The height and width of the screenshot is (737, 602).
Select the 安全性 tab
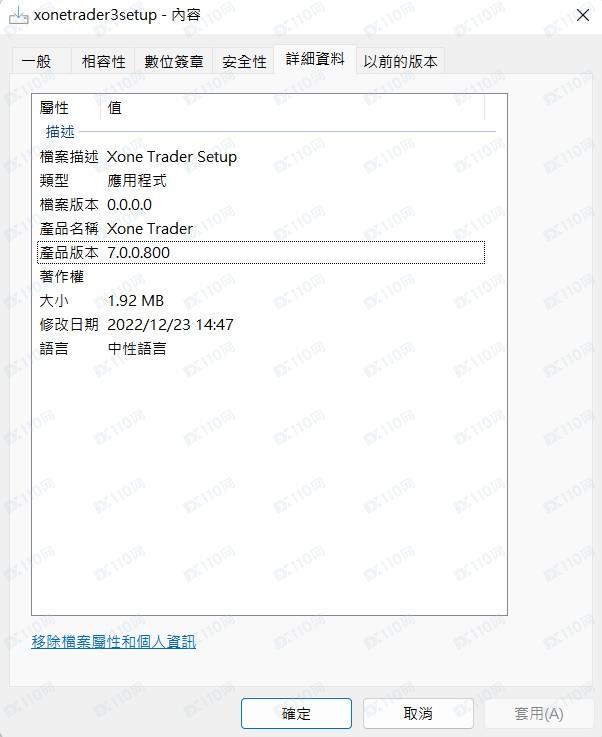click(x=243, y=61)
